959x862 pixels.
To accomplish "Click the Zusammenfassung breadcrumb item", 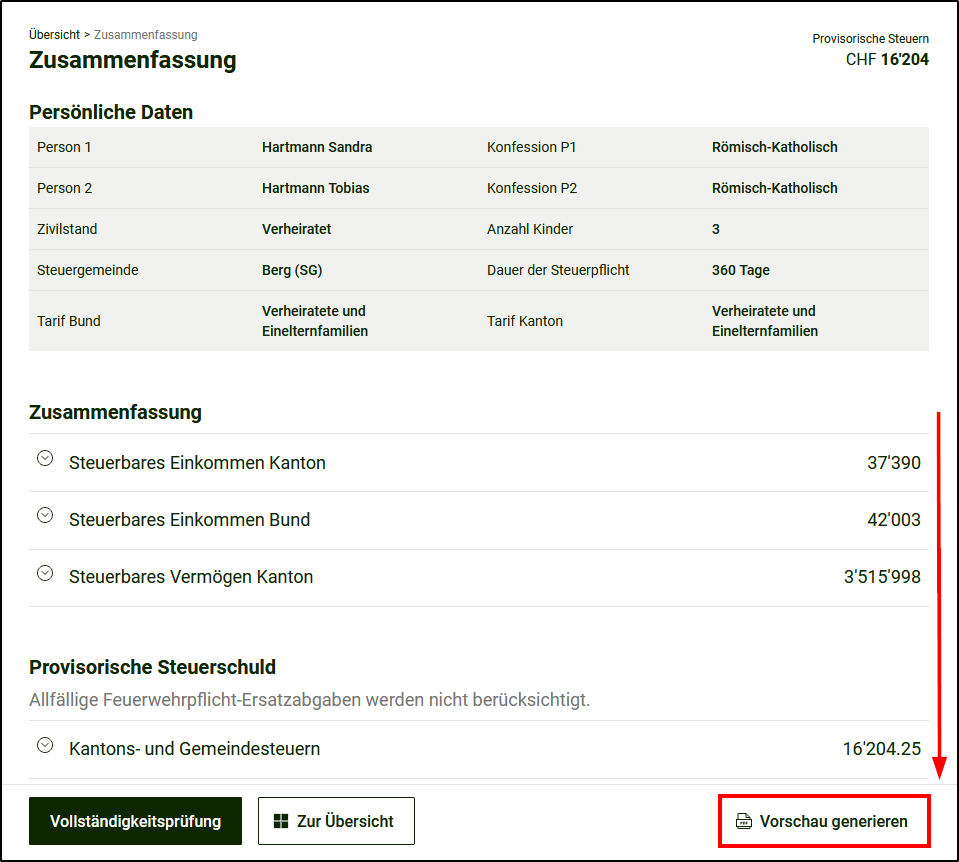I will pos(146,35).
